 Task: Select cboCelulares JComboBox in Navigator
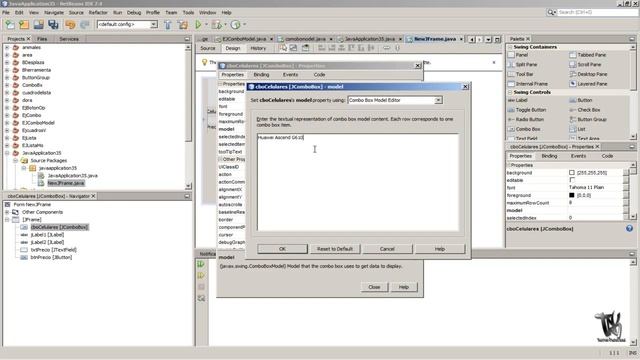(x=59, y=227)
